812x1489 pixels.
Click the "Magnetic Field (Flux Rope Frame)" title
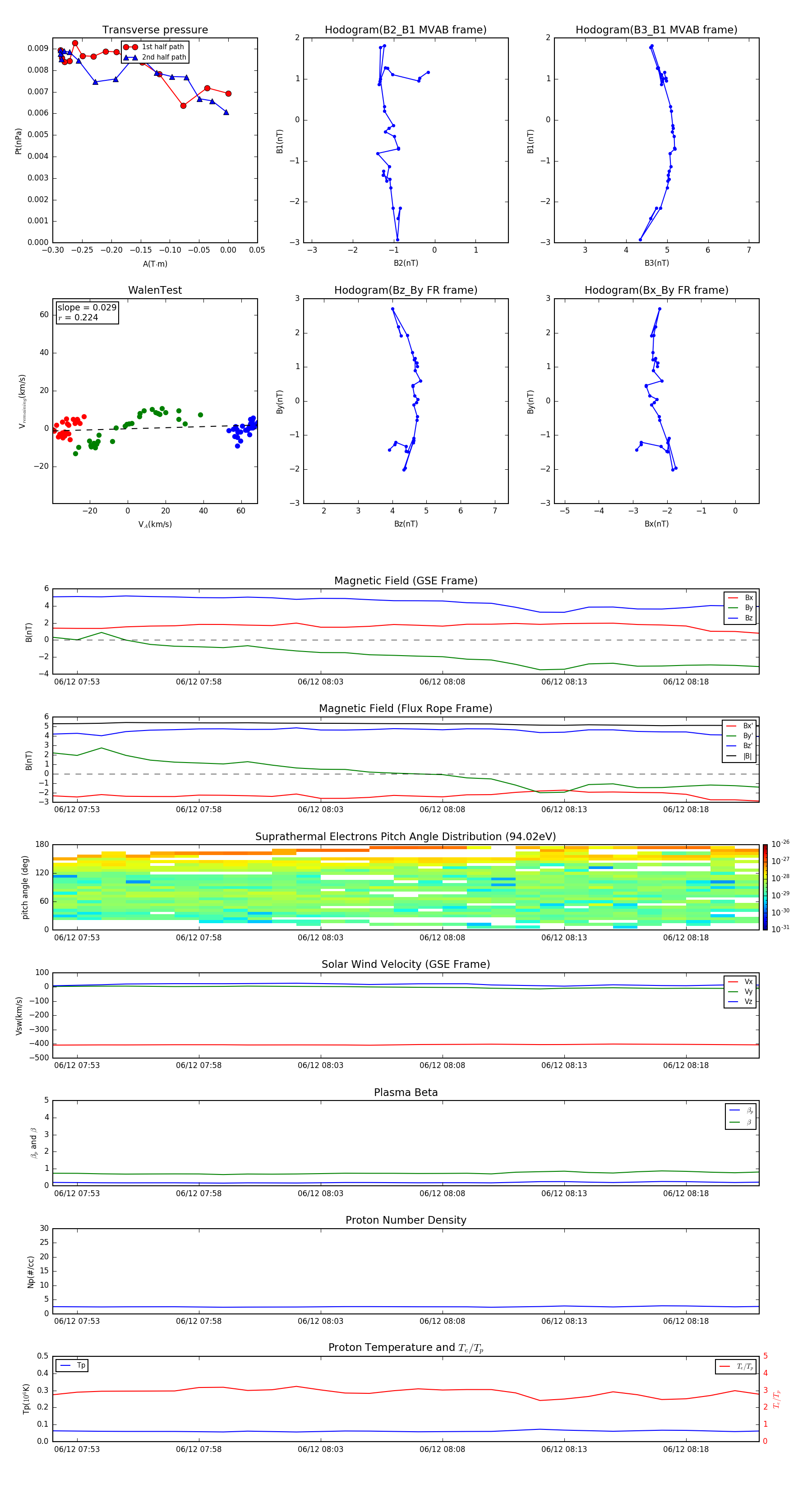pos(406,709)
